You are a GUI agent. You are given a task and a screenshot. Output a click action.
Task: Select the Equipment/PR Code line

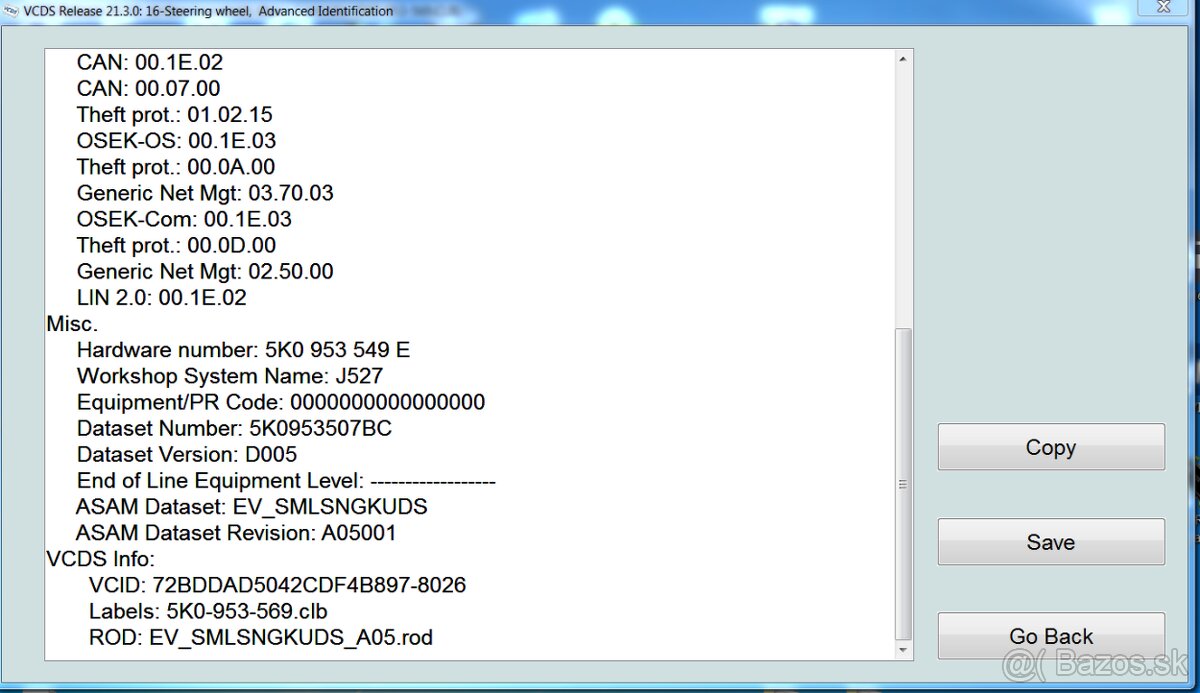click(x=281, y=402)
